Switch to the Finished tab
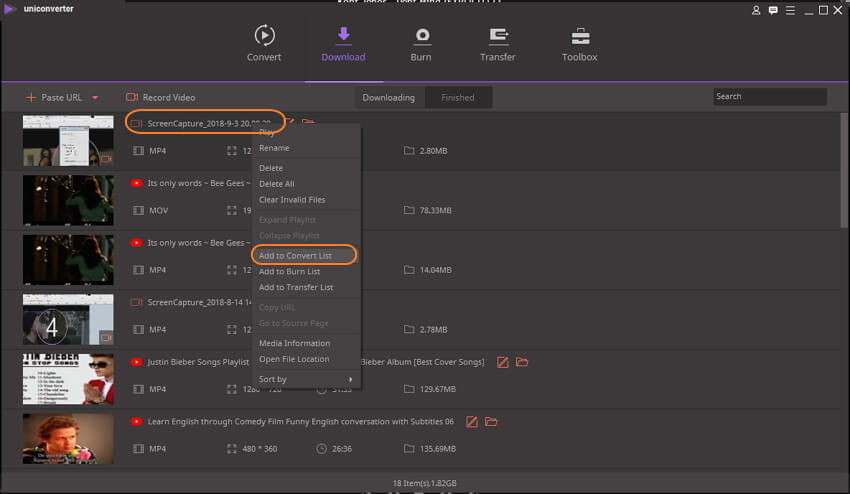 click(458, 98)
